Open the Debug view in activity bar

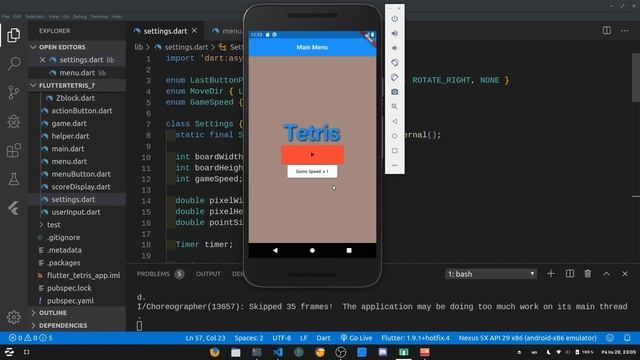click(13, 121)
